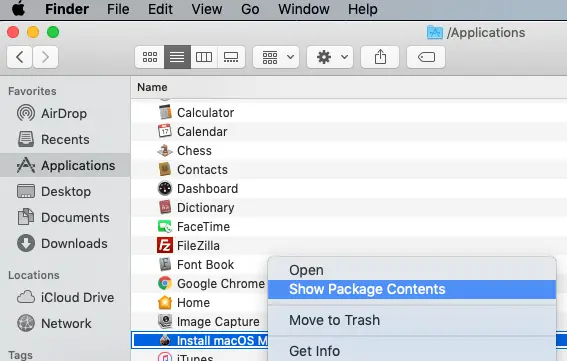This screenshot has width=567, height=361.
Task: Switch to column view
Action: coord(204,57)
